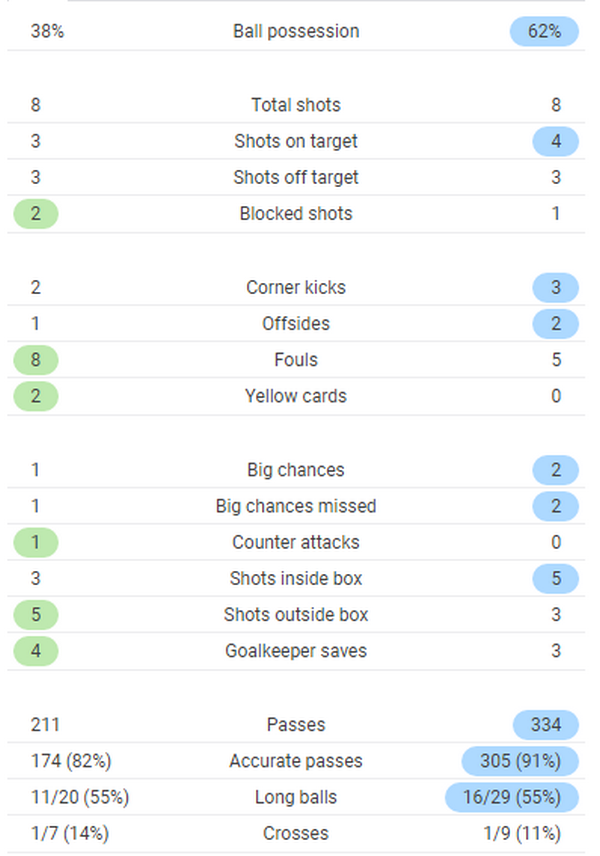Viewport: 600px width, 856px height.
Task: Click the Ball possession label
Action: (296, 31)
